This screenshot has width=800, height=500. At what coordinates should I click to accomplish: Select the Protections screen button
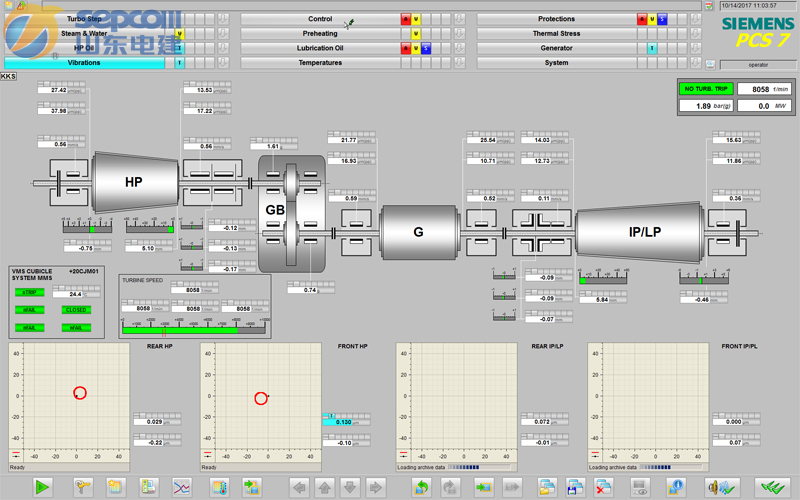pyautogui.click(x=556, y=19)
